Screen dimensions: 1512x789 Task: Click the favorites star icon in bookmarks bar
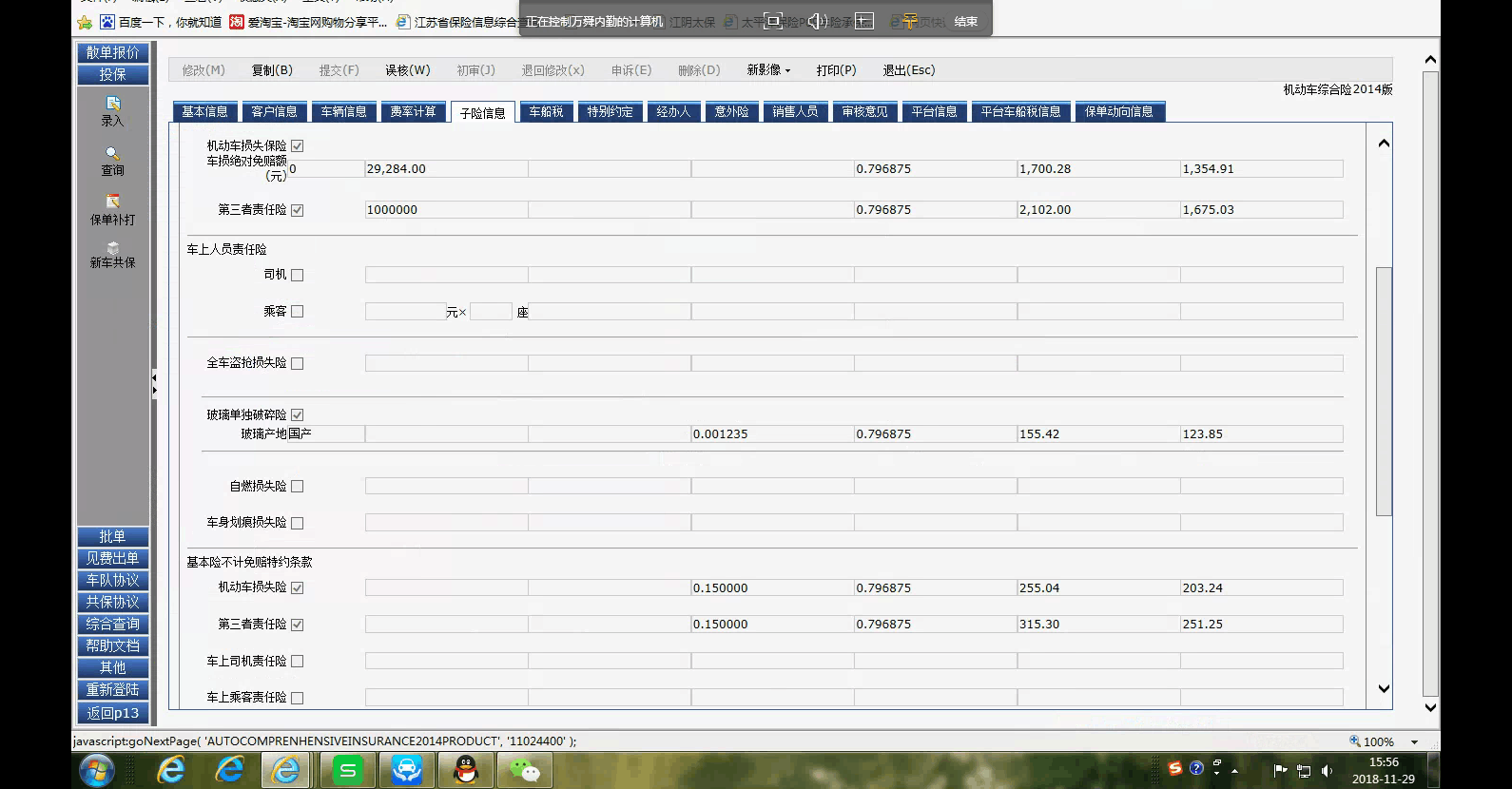pos(86,22)
